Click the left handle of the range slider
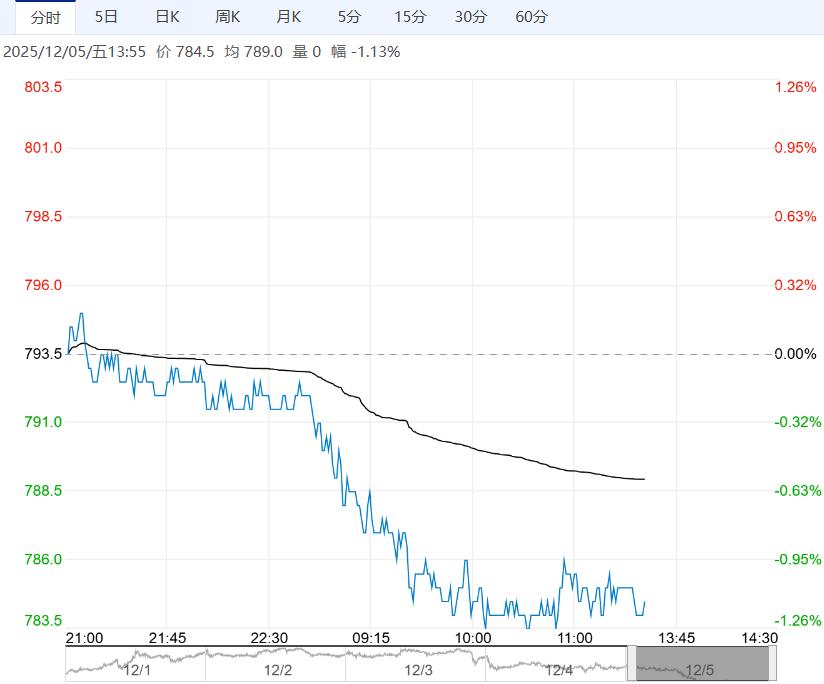 point(632,663)
